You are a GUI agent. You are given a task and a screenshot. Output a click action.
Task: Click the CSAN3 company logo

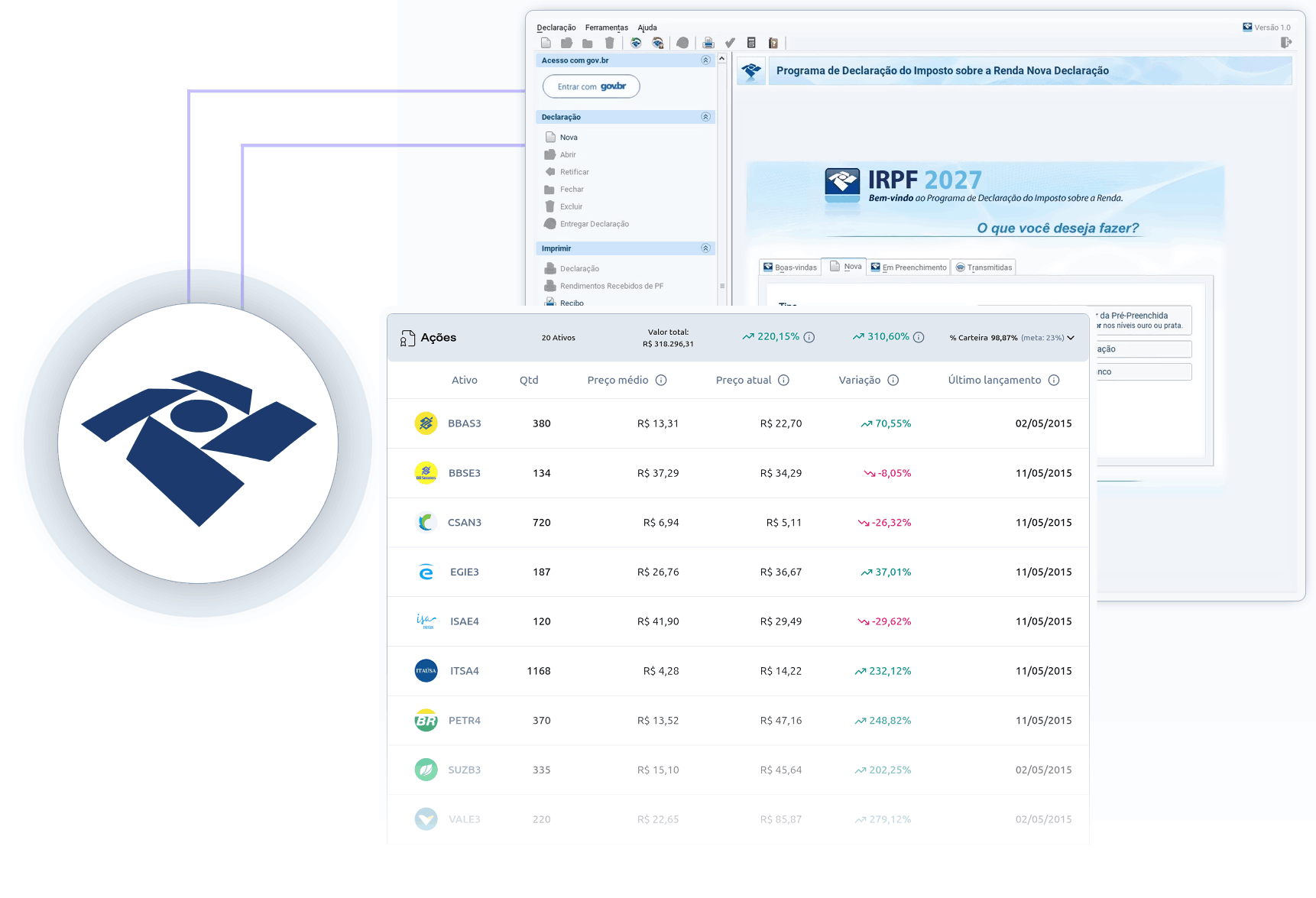[426, 522]
